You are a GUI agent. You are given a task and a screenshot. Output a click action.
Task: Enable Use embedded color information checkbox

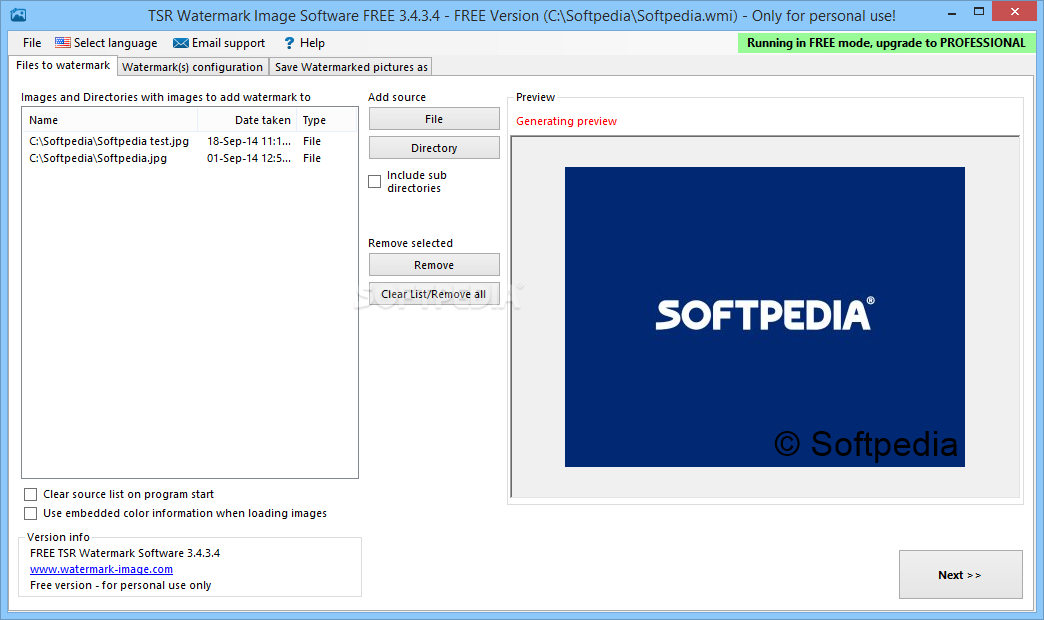coord(31,513)
